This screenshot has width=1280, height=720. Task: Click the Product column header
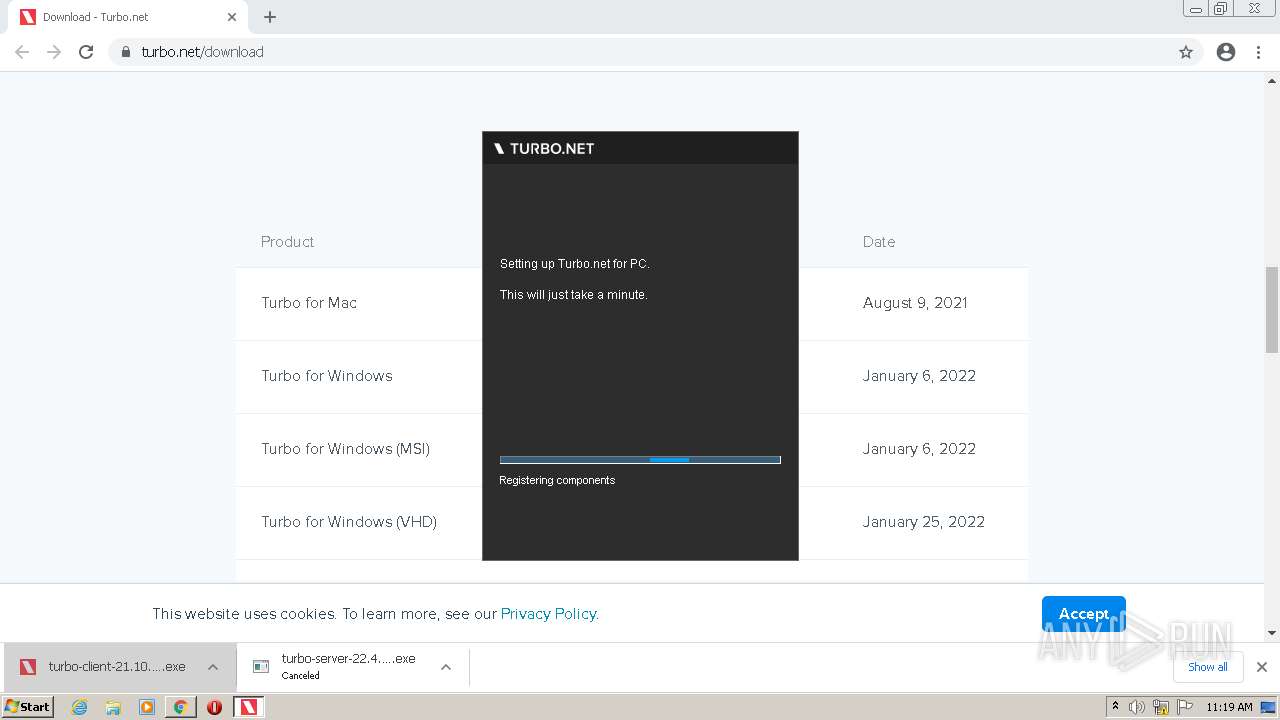[287, 242]
